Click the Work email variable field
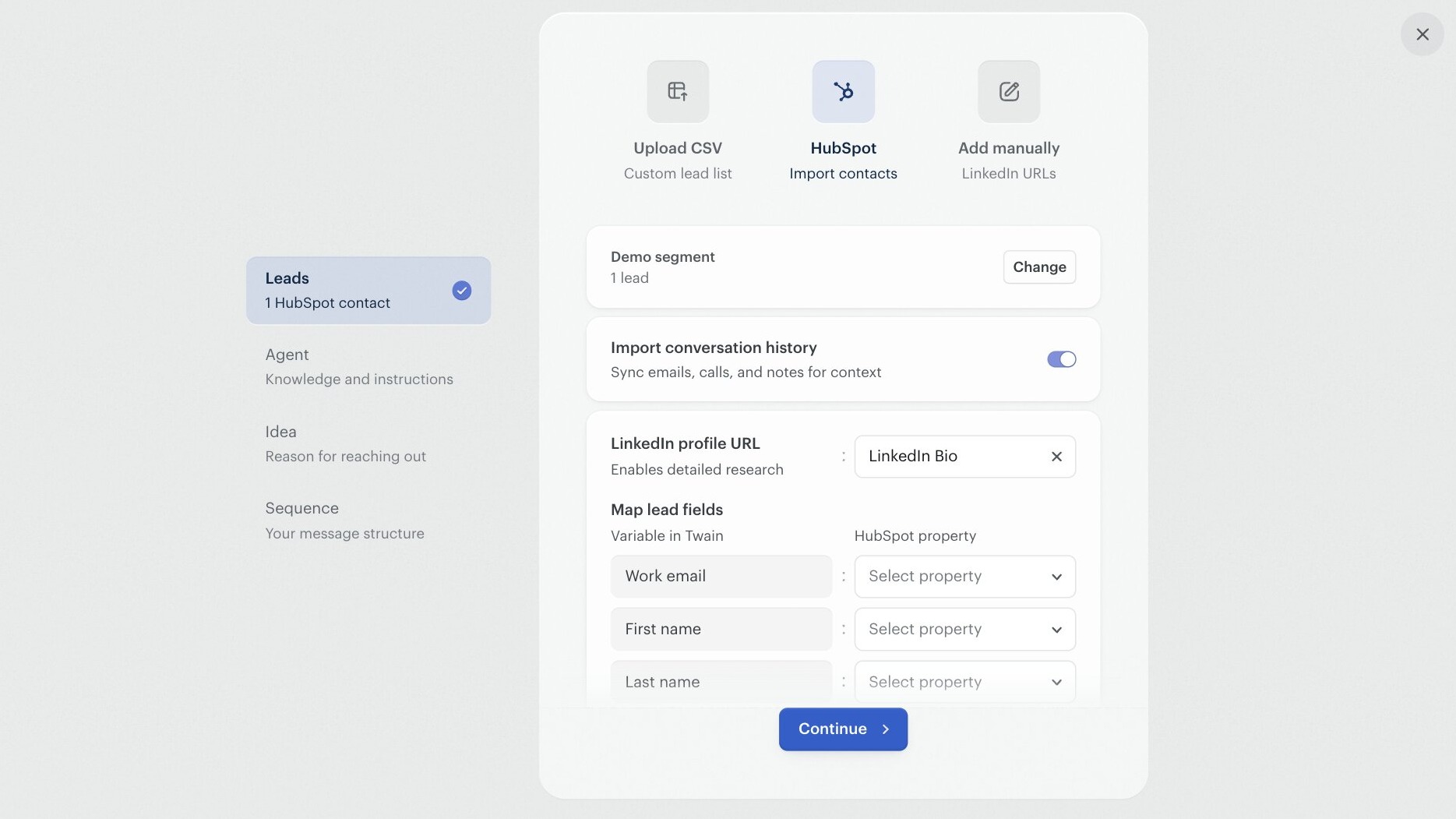The width and height of the screenshot is (1456, 819). pyautogui.click(x=721, y=577)
